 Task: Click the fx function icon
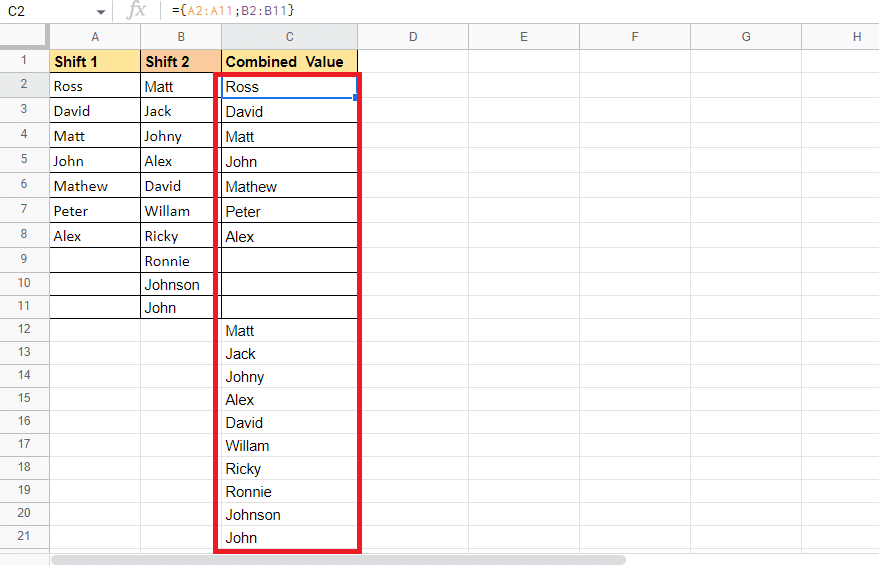point(137,11)
